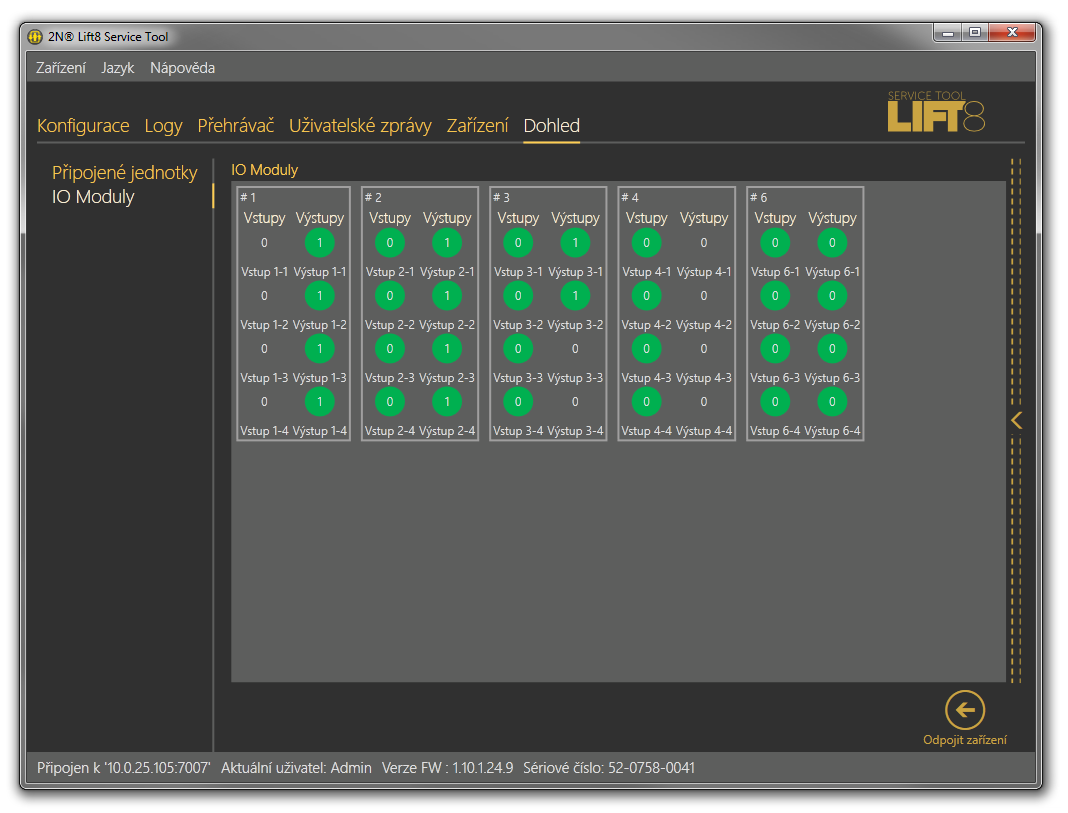Click green Vstup 4-3 input circle
This screenshot has width=1068, height=813.
pos(647,349)
